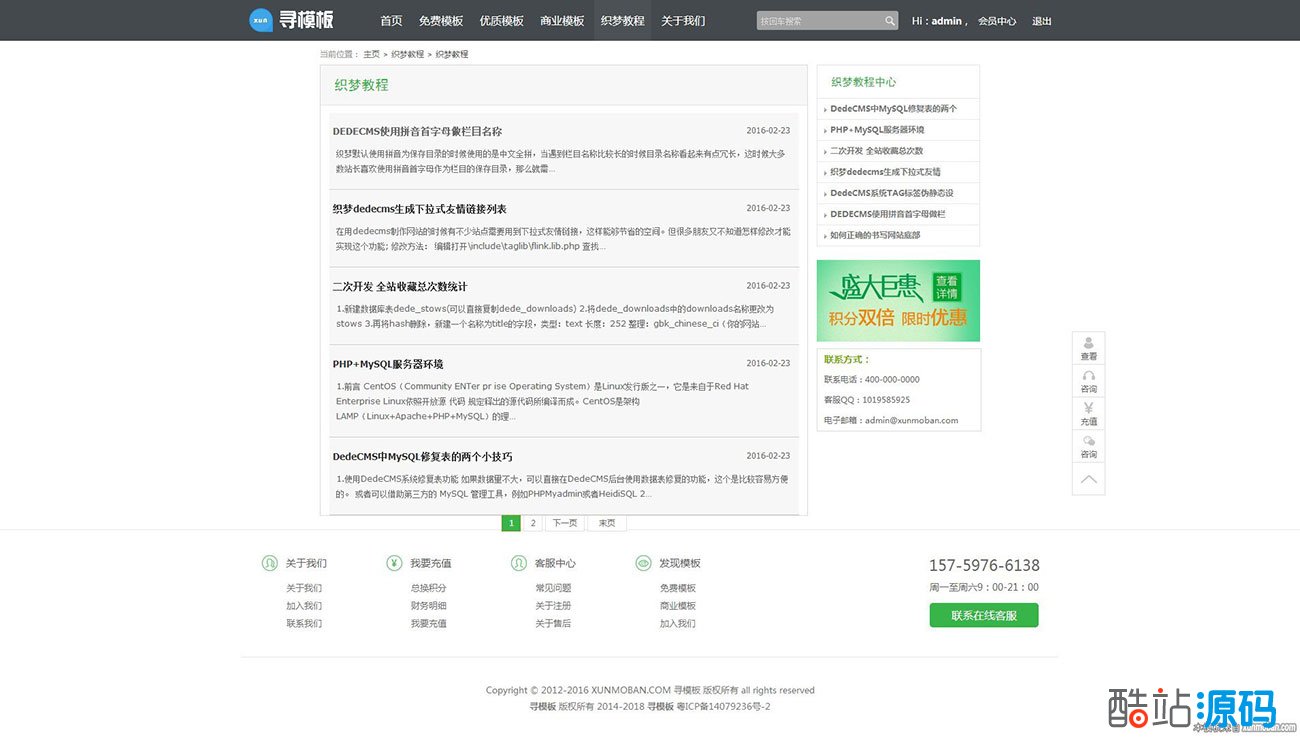Open the 查看 user icon in floating sidebar
The height and width of the screenshot is (739, 1300).
[x=1088, y=344]
